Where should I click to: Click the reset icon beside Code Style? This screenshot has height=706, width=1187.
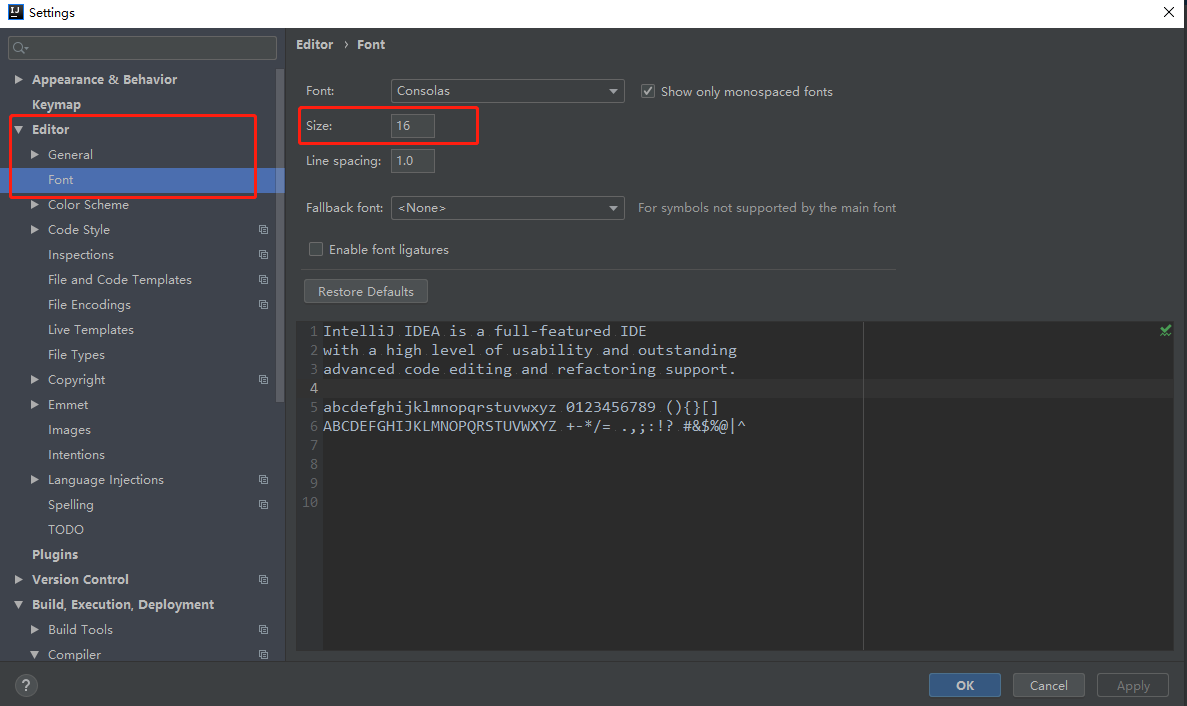click(263, 229)
